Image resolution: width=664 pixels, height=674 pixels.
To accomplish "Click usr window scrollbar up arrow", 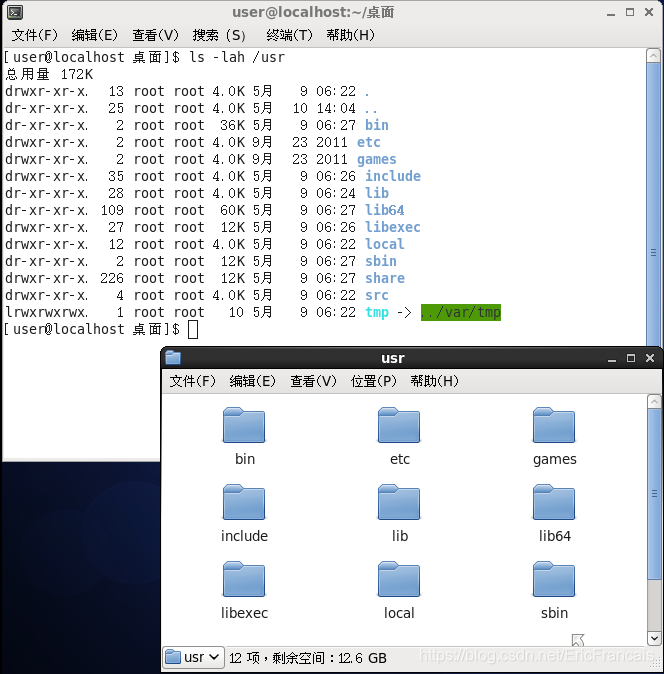I will pos(654,402).
